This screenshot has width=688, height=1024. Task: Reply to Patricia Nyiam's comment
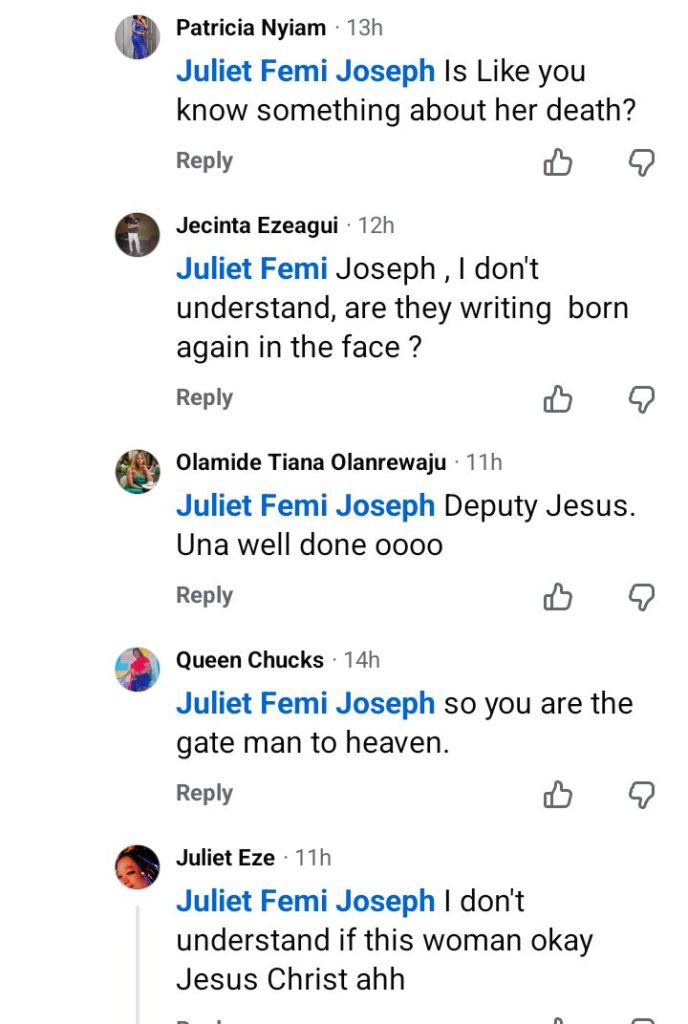pyautogui.click(x=204, y=161)
